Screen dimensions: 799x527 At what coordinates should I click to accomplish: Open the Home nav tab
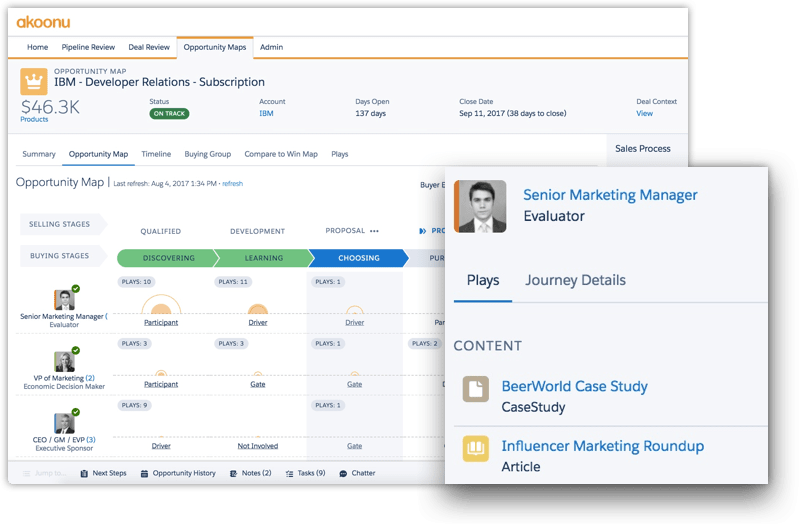point(38,47)
